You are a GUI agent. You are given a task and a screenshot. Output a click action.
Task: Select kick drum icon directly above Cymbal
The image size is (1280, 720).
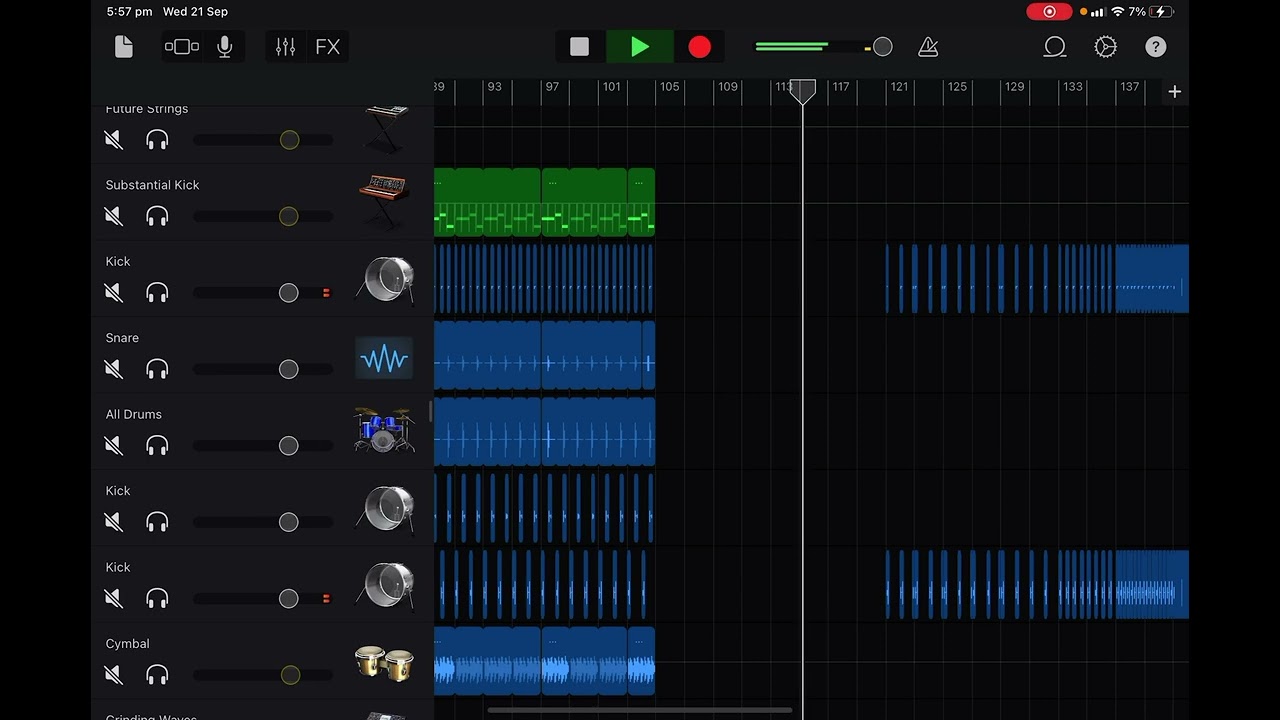coord(386,586)
